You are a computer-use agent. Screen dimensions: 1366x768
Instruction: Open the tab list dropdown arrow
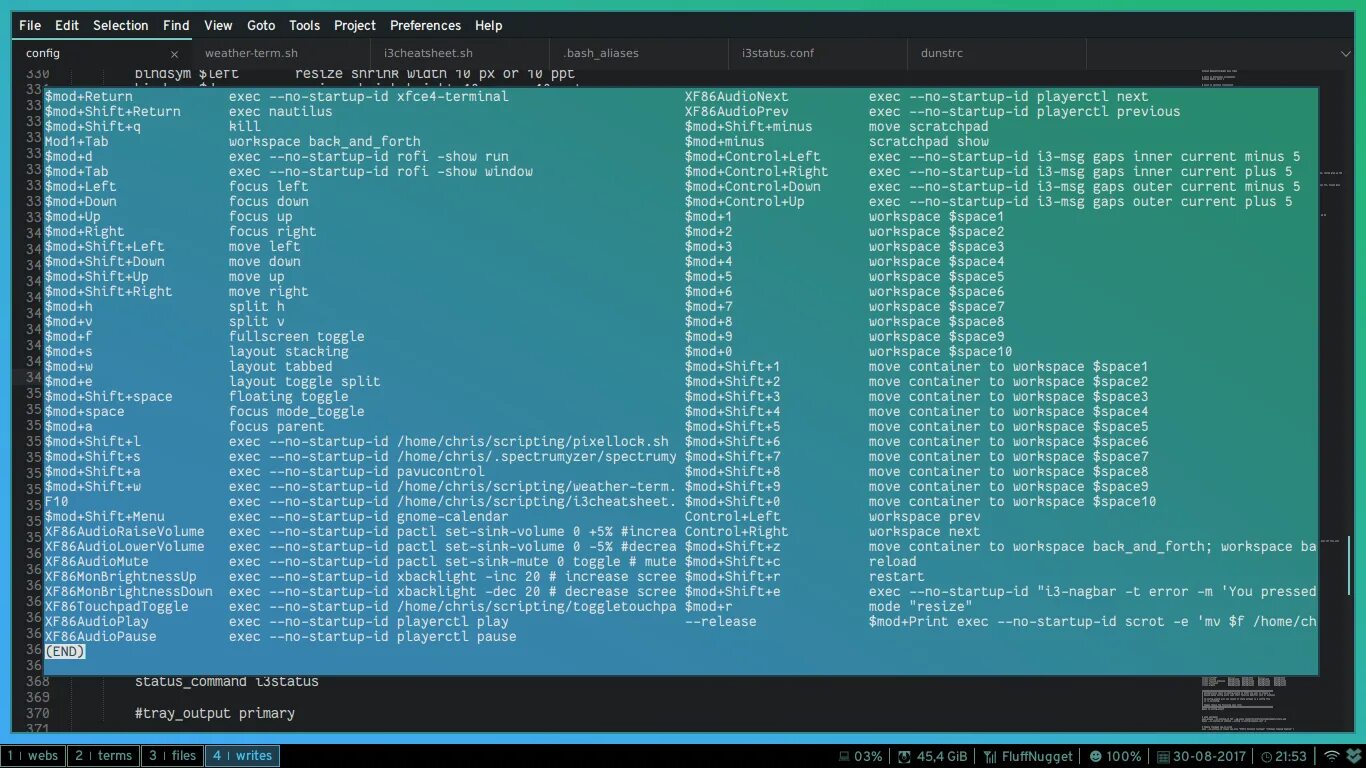click(1345, 53)
